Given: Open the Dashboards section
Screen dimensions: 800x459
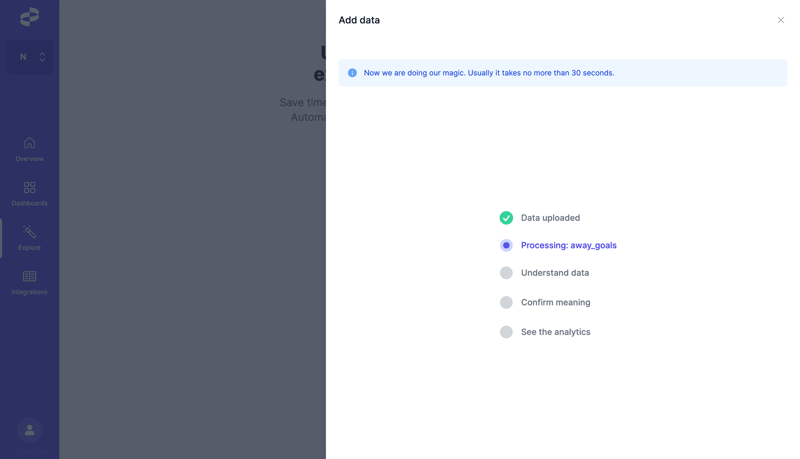Looking at the screenshot, I should tap(30, 194).
